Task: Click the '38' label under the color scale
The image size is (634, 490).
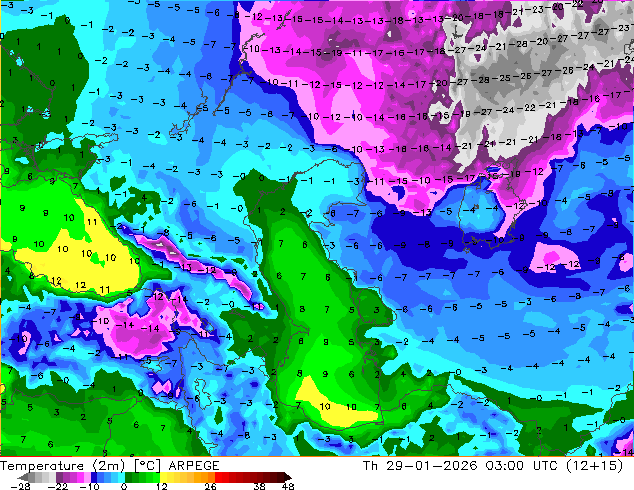Action: (x=260, y=486)
